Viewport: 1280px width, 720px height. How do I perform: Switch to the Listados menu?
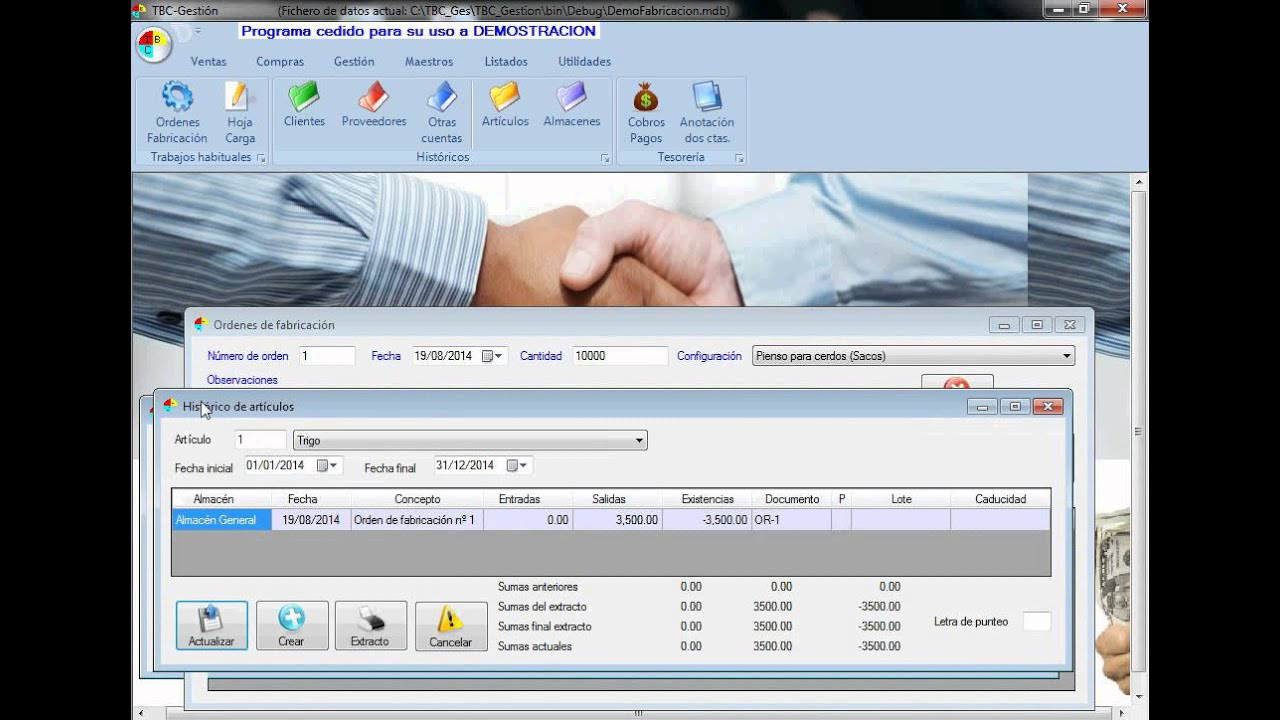point(505,61)
